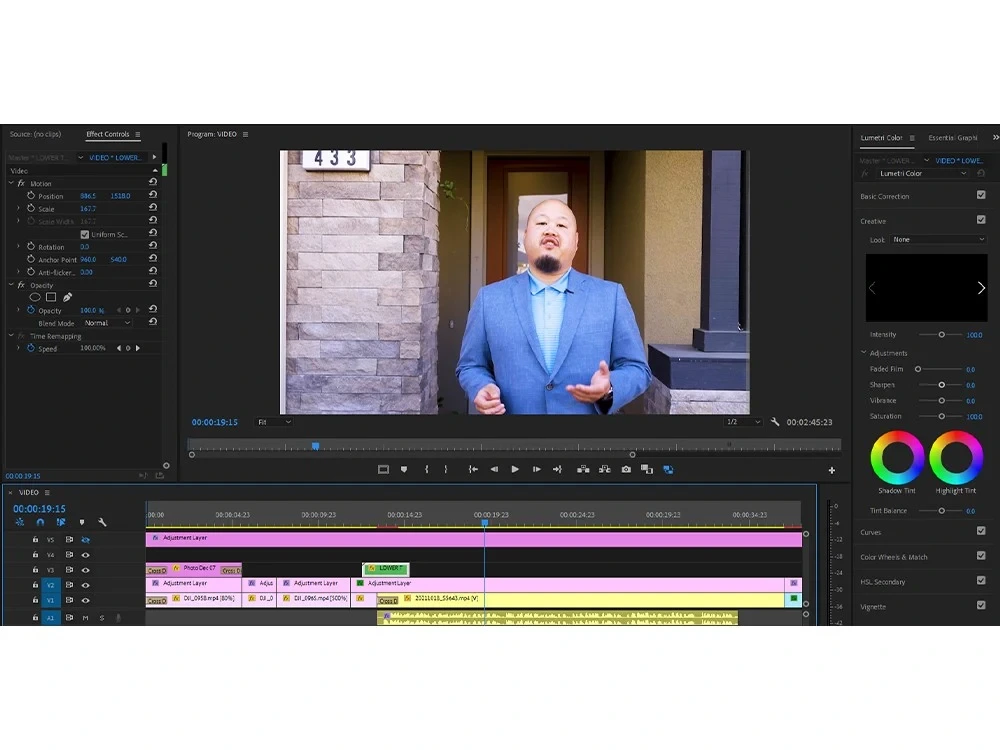Toggle Snap magnet in timeline
Viewport: 1000px width, 750px height.
(40, 522)
